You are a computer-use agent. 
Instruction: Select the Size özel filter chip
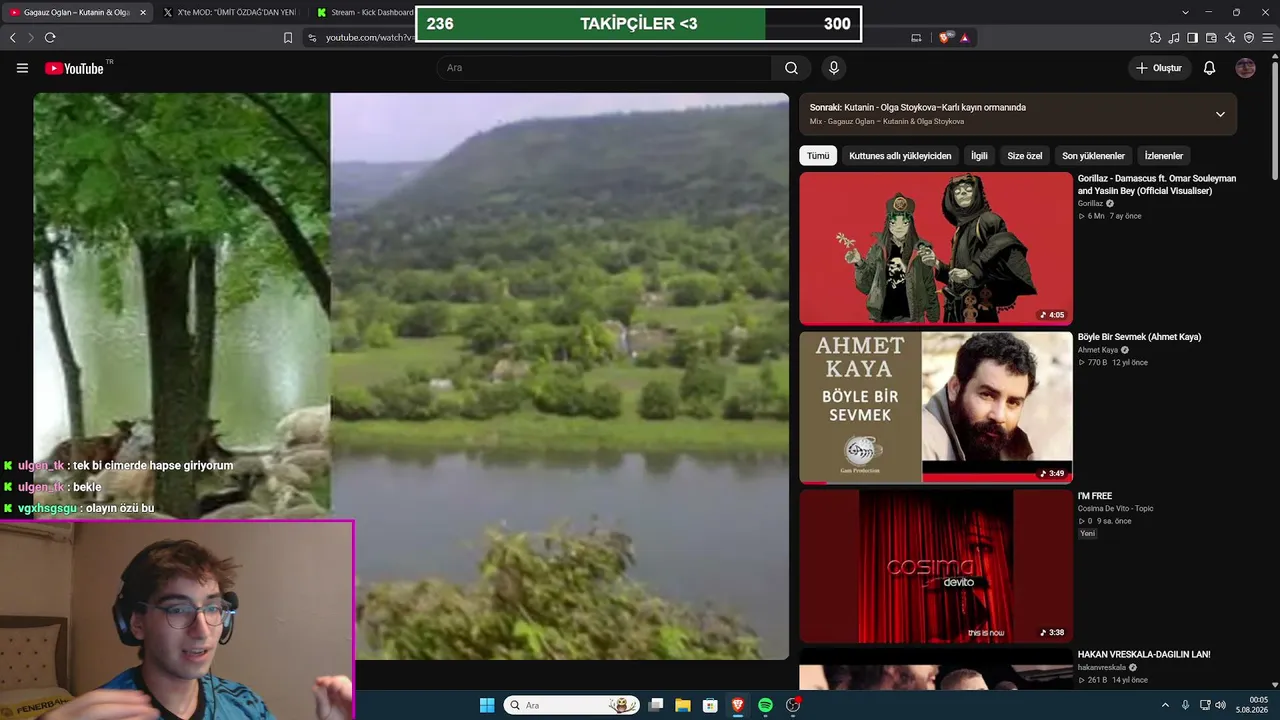tap(1024, 156)
